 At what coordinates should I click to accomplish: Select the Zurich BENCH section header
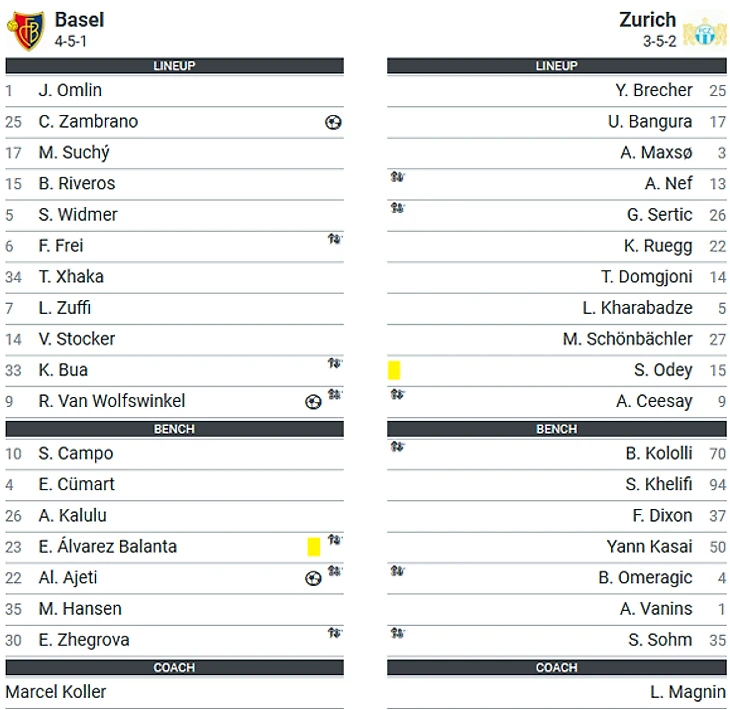(556, 429)
